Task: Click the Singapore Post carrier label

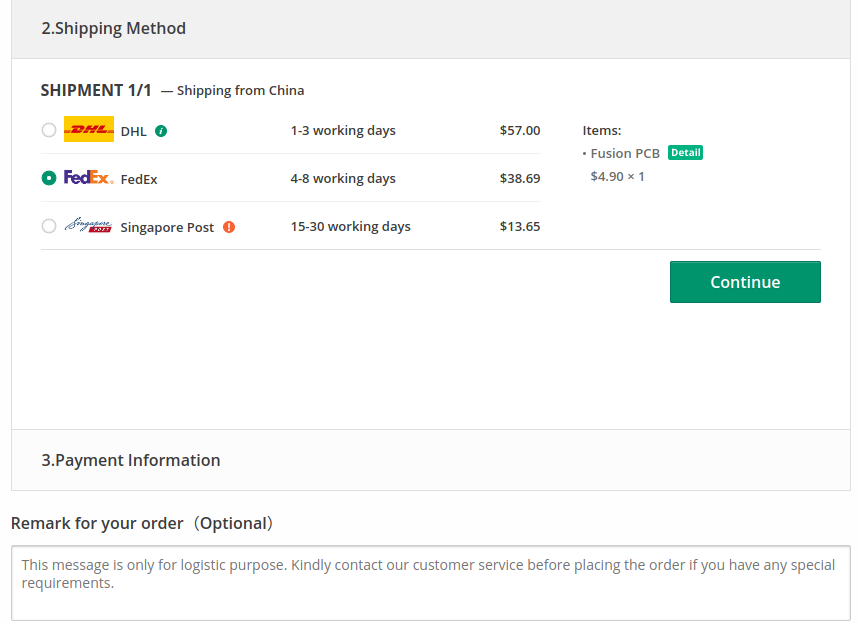Action: [x=167, y=228]
